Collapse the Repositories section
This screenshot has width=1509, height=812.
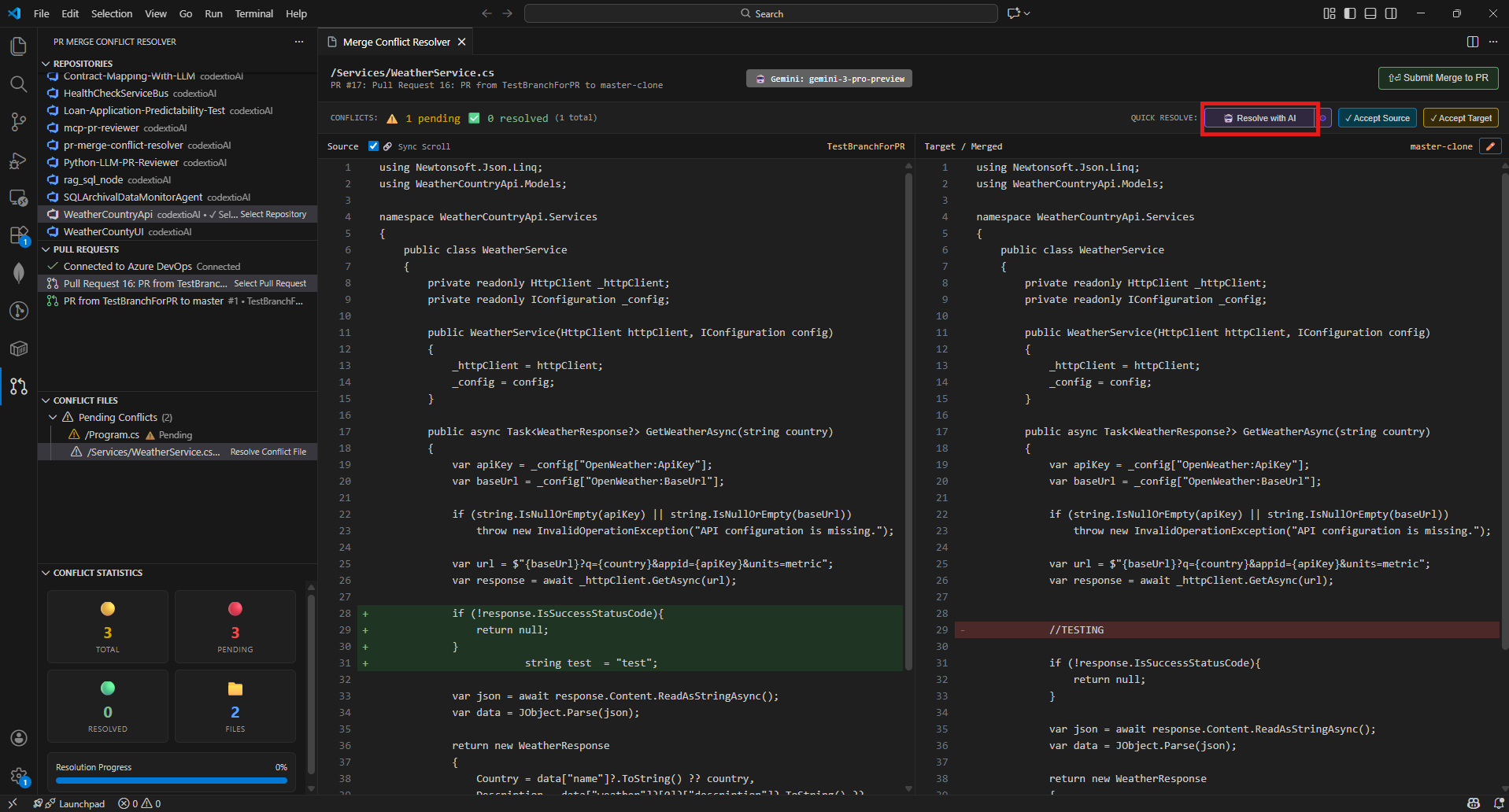pos(46,64)
